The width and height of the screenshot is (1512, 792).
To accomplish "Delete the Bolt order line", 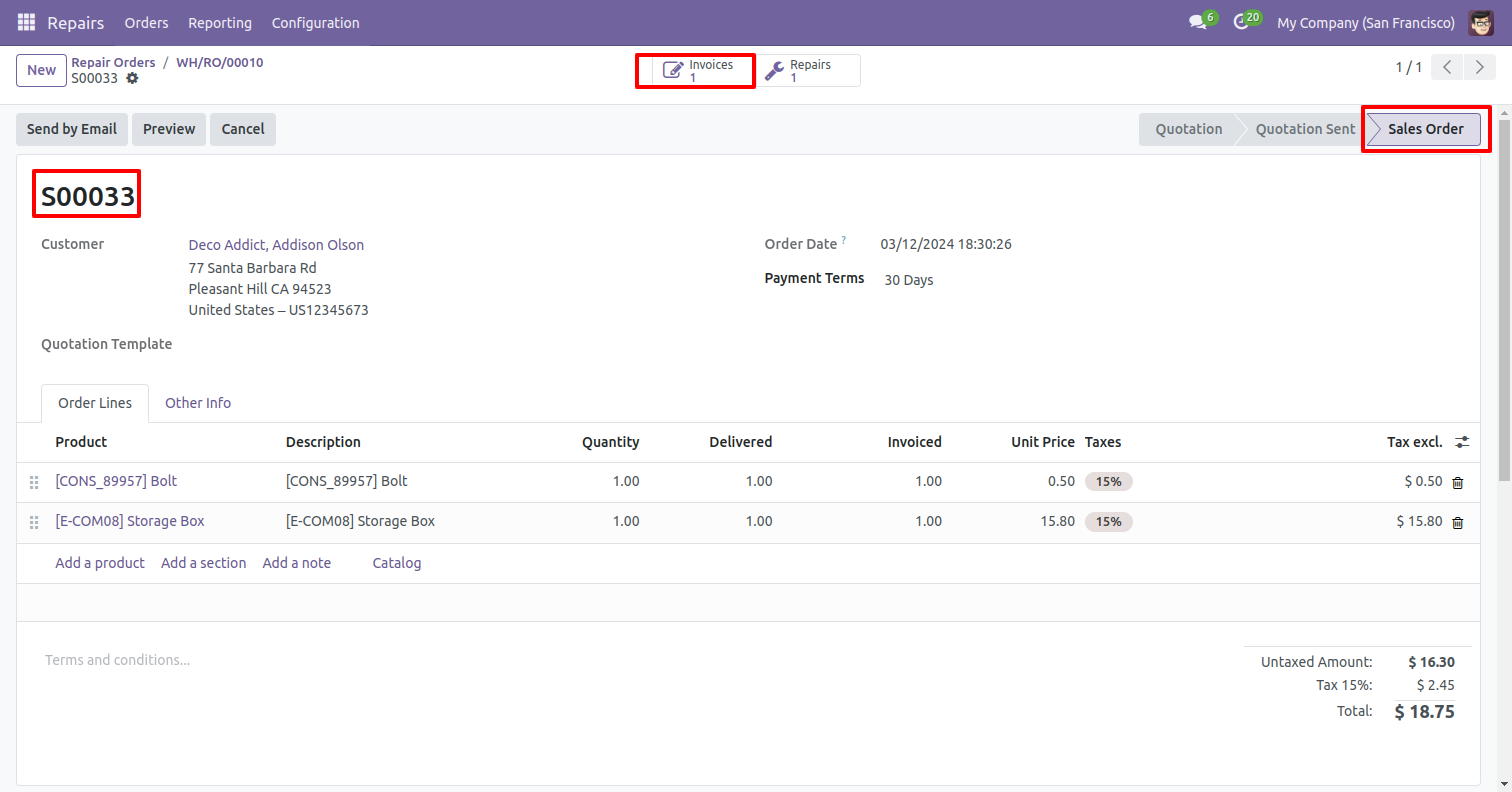I will click(x=1457, y=482).
